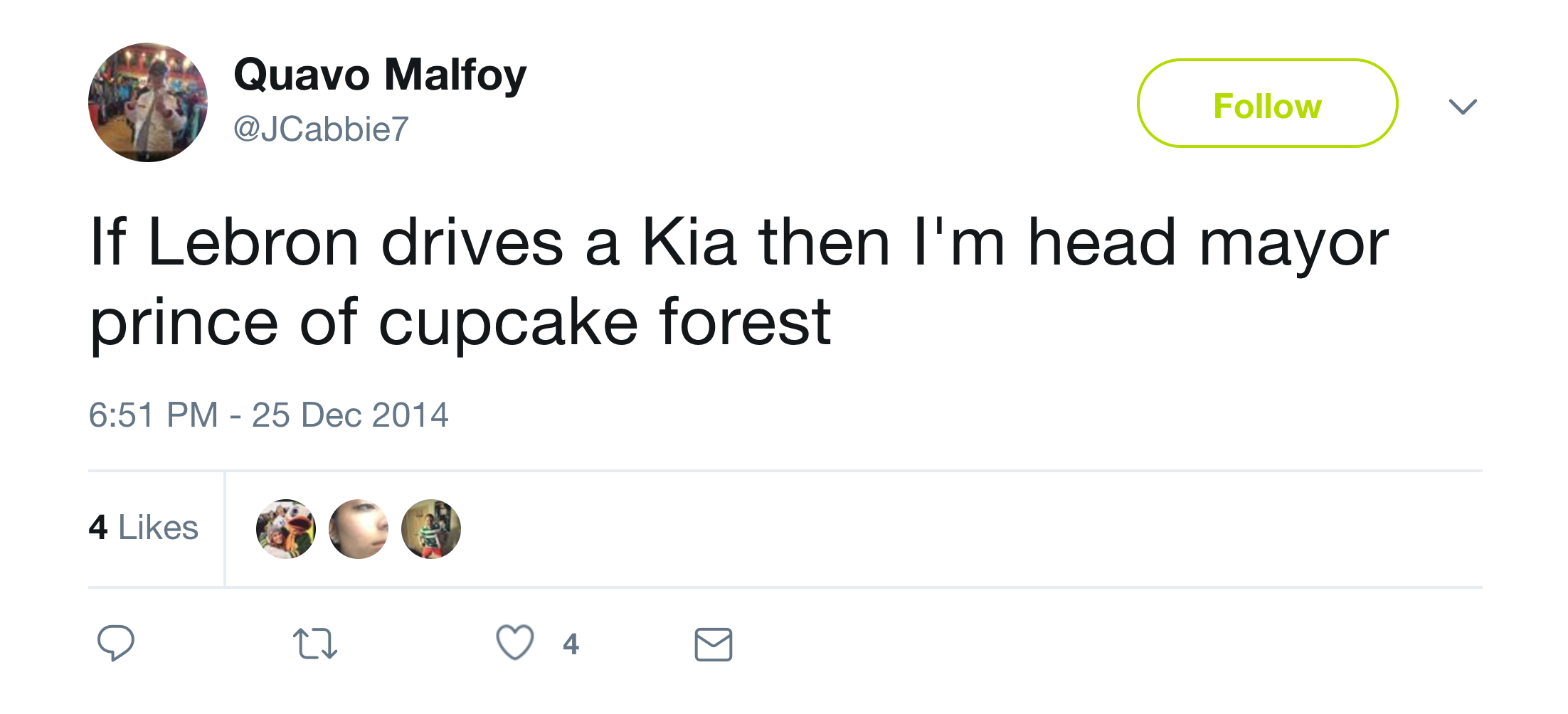Click the bold number 4 before Likes

click(98, 528)
